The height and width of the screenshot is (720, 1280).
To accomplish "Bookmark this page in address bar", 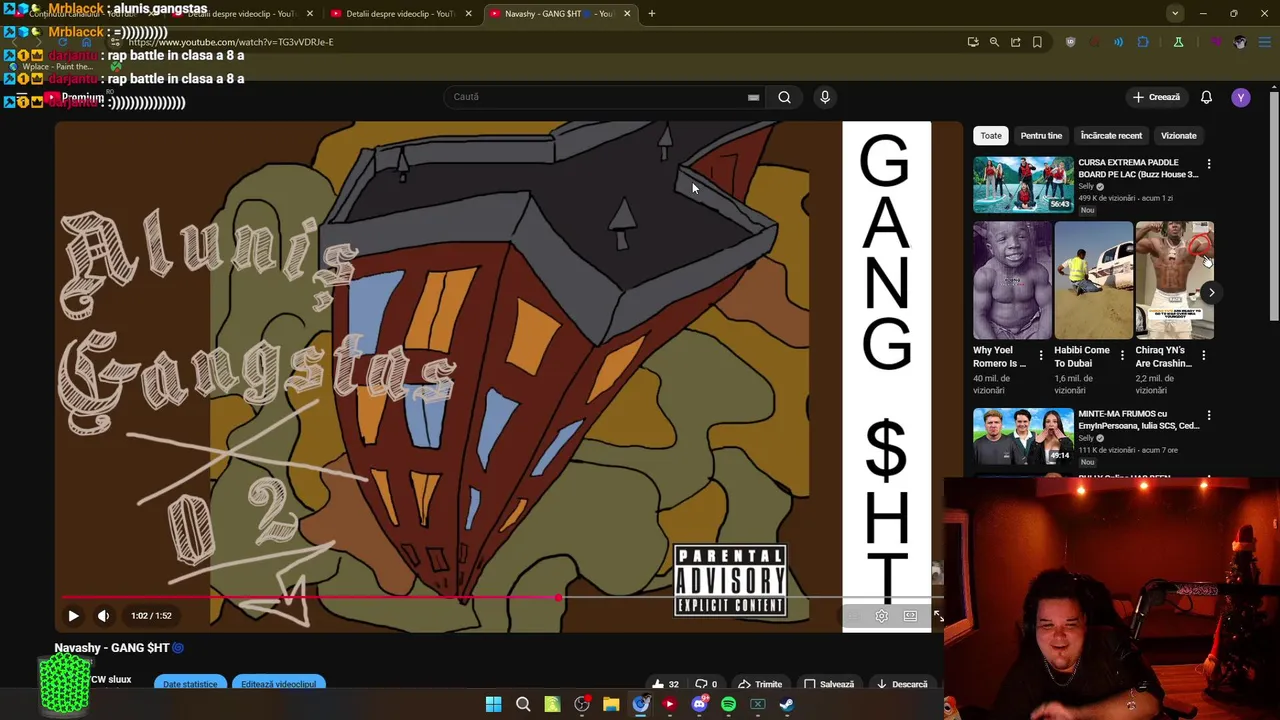I will (1037, 42).
